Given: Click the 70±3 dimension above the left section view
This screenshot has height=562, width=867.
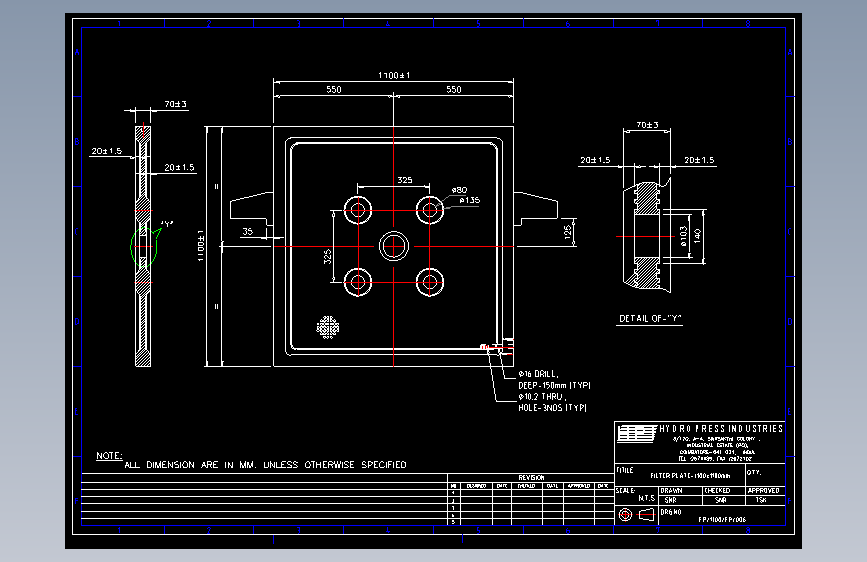Looking at the screenshot, I should 175,104.
